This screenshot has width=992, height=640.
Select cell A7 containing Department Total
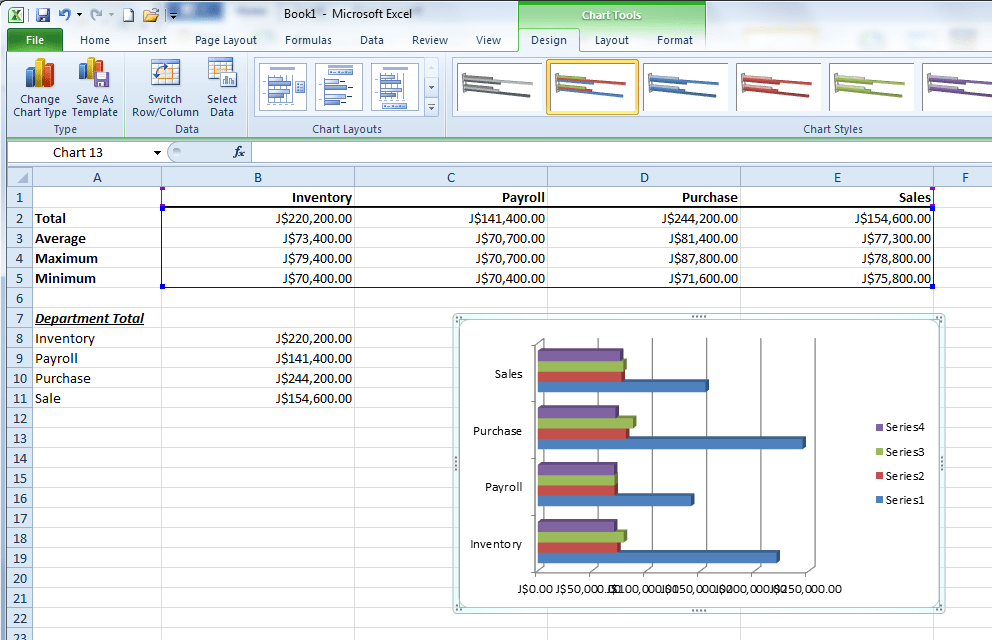(x=90, y=318)
